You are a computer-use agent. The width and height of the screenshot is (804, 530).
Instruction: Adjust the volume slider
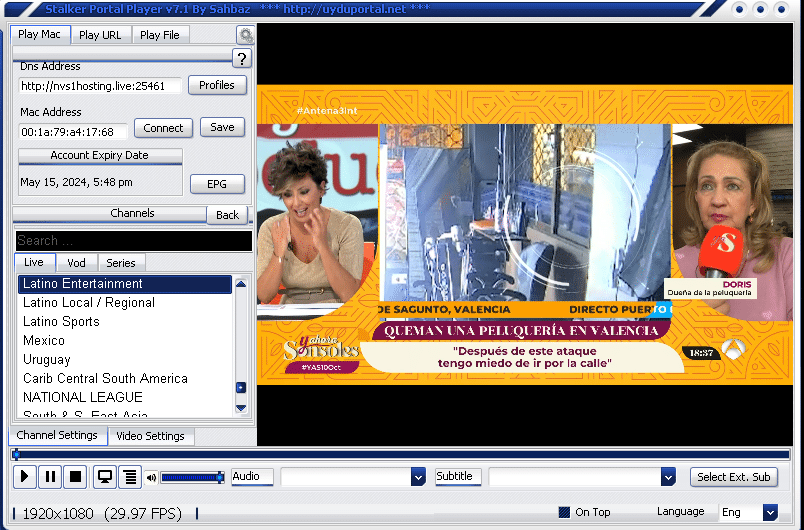click(x=192, y=478)
